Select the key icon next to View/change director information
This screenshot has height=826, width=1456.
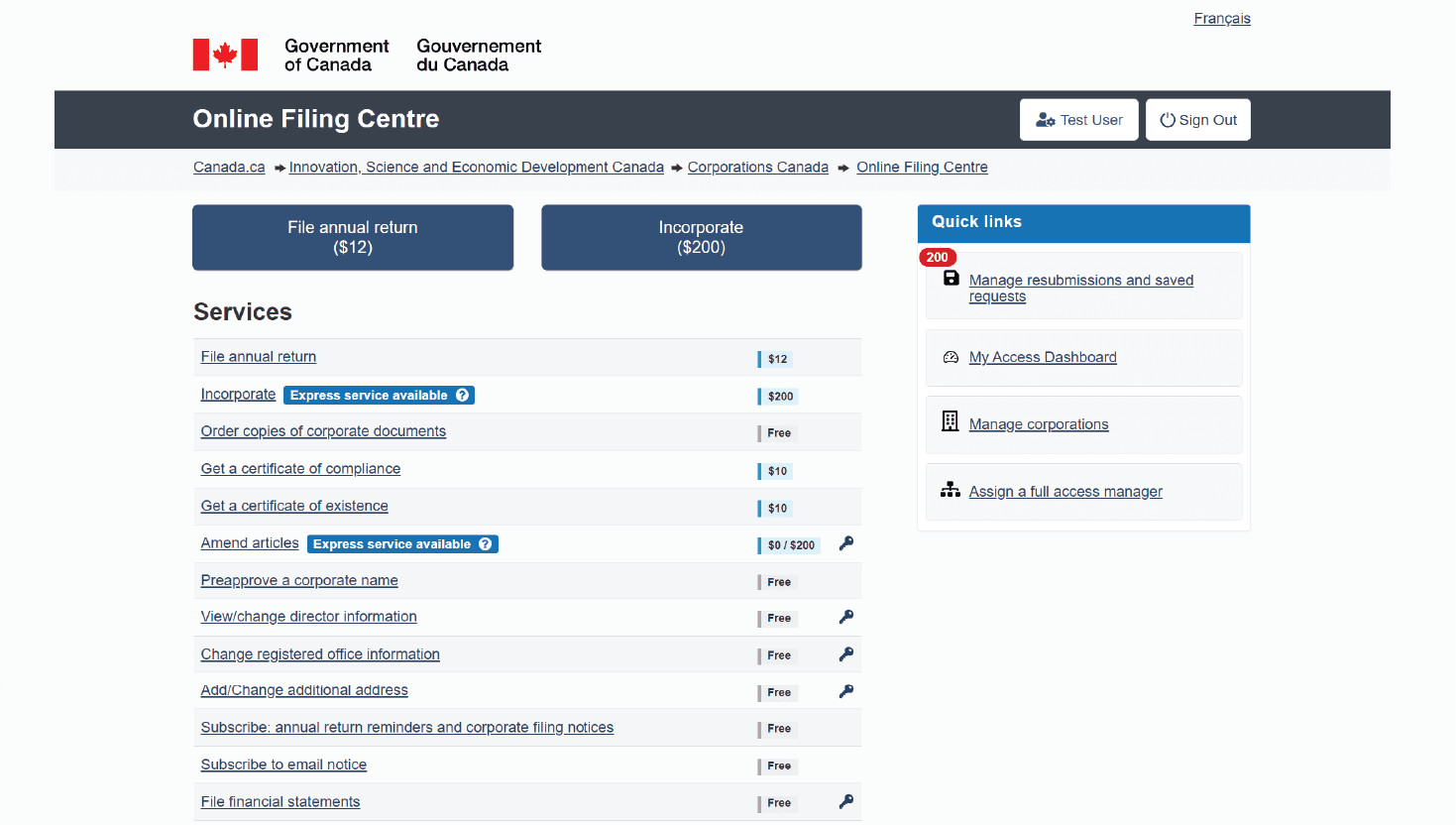tap(845, 617)
